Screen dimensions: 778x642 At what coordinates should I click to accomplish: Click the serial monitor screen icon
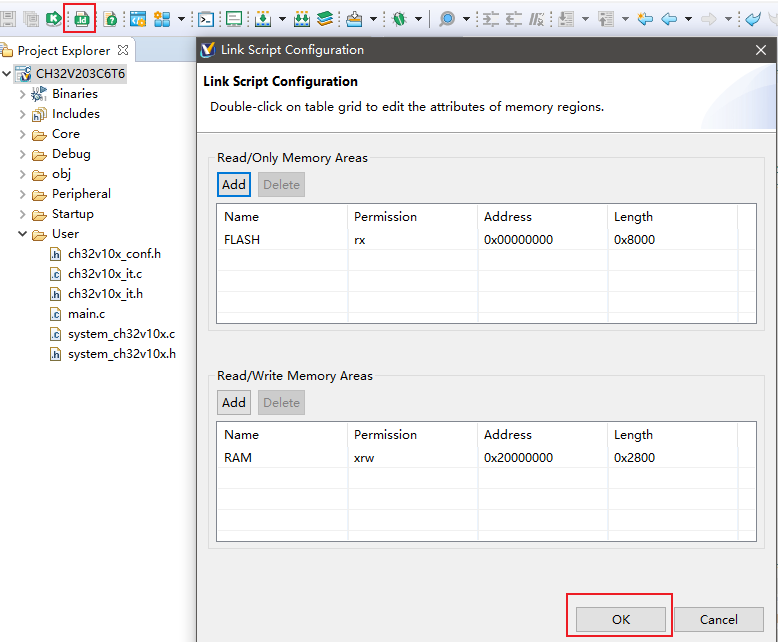coord(234,19)
